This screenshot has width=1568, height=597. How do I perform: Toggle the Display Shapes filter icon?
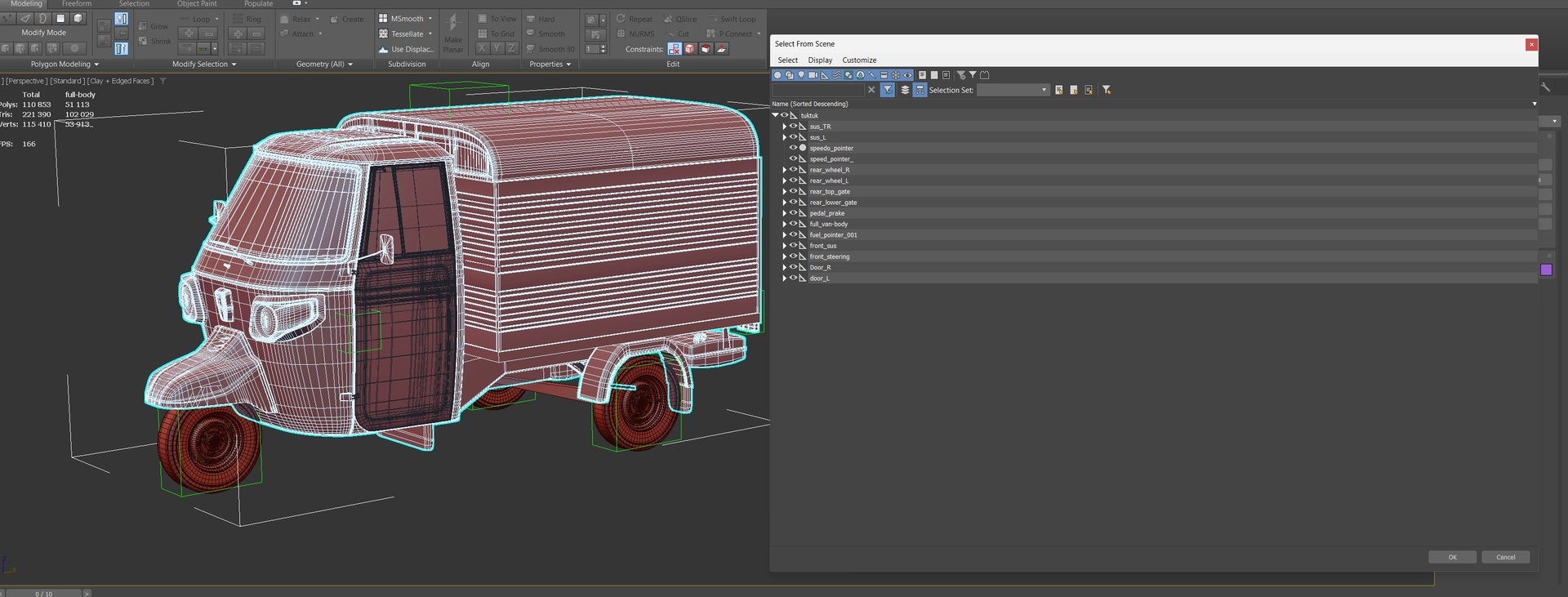tap(789, 75)
